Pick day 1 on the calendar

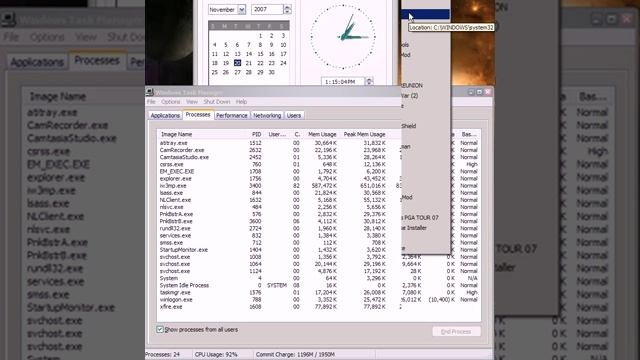coord(260,36)
